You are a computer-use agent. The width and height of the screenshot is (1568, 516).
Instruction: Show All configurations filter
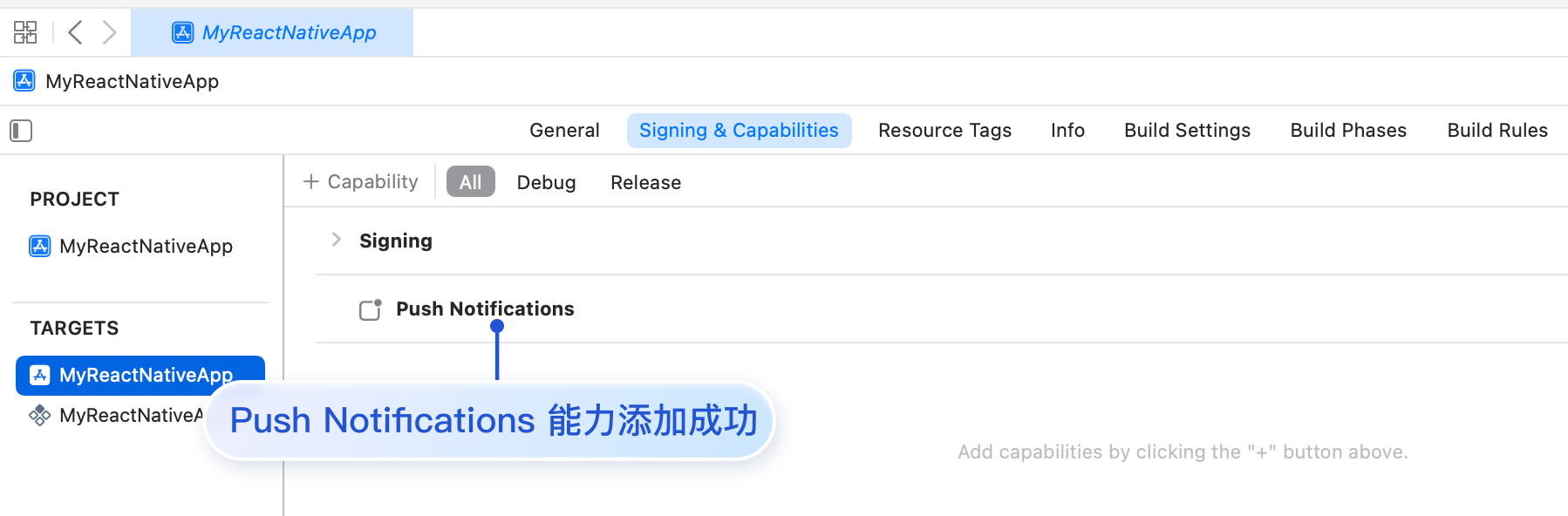pos(470,181)
